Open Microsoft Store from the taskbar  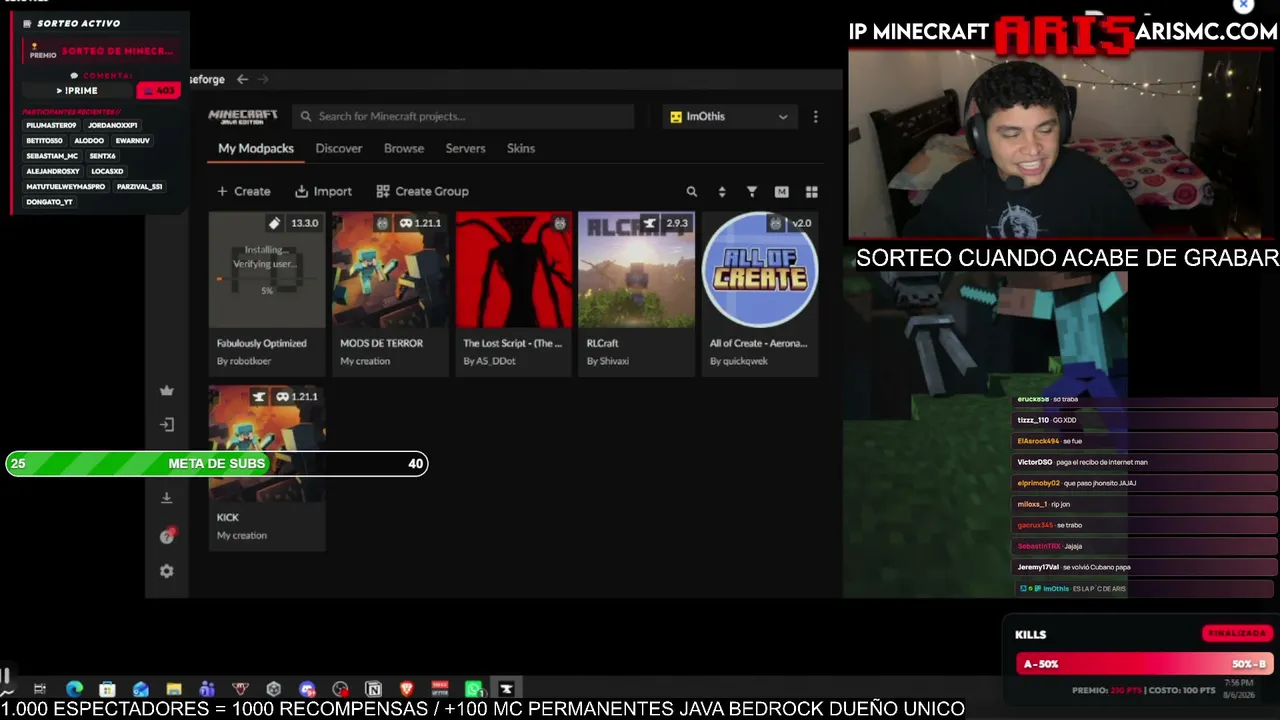107,689
